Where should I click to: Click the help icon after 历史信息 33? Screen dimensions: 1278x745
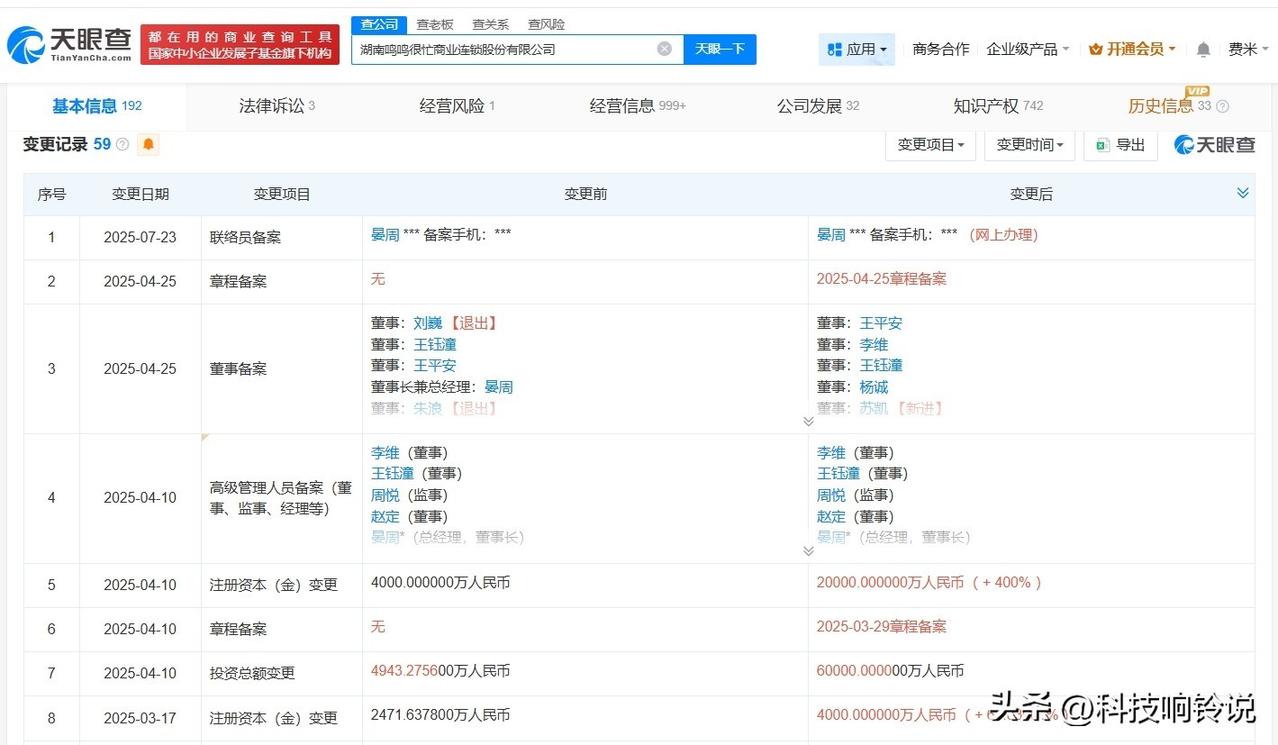[1222, 106]
